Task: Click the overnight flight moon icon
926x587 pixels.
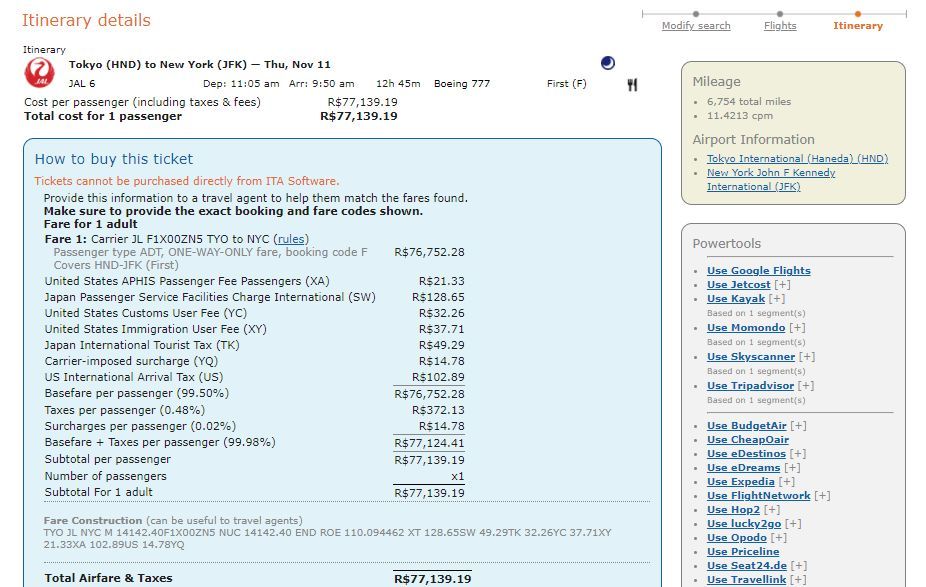Action: [608, 63]
